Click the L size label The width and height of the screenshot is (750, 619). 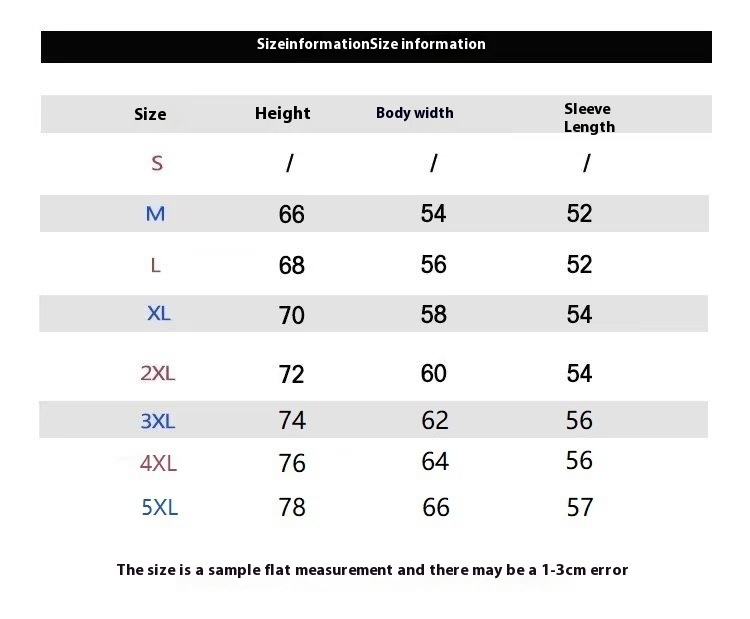click(x=155, y=265)
